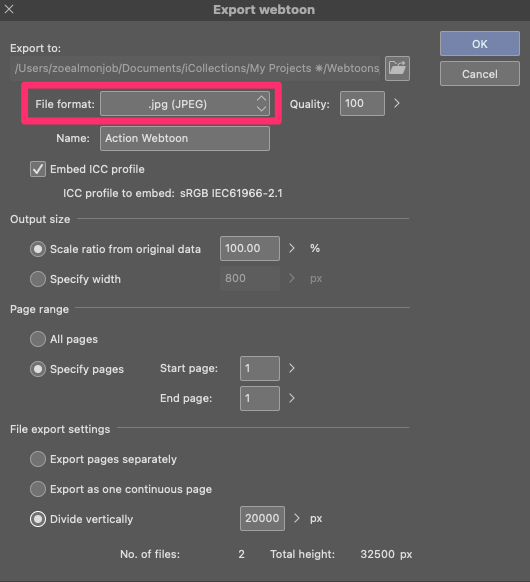Image resolution: width=530 pixels, height=582 pixels.
Task: Expand the Scale ratio percentage slider arrow
Action: 292,248
